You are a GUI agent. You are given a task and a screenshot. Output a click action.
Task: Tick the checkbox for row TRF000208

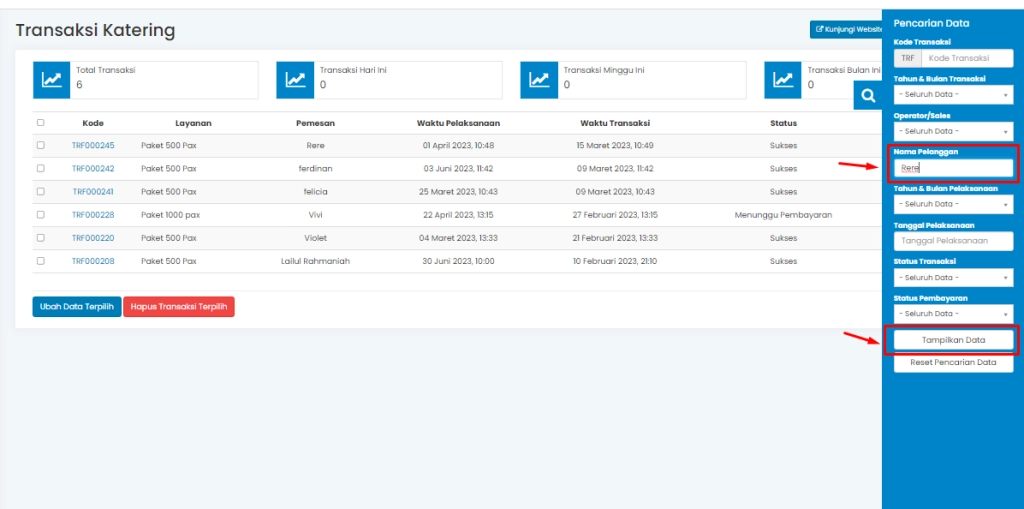[x=41, y=260]
